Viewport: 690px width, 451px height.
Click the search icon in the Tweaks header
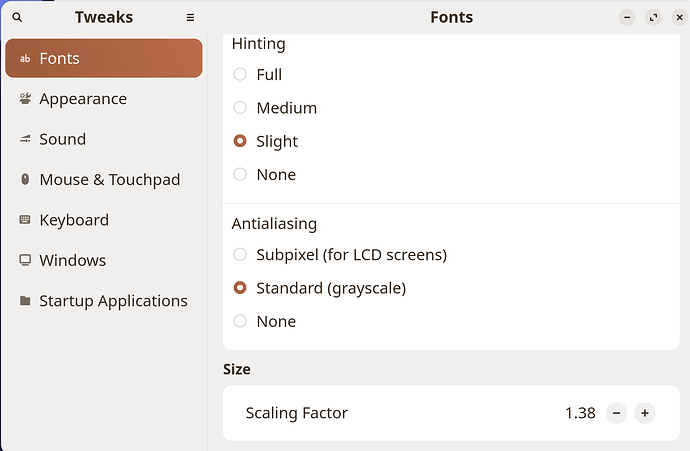(x=18, y=18)
